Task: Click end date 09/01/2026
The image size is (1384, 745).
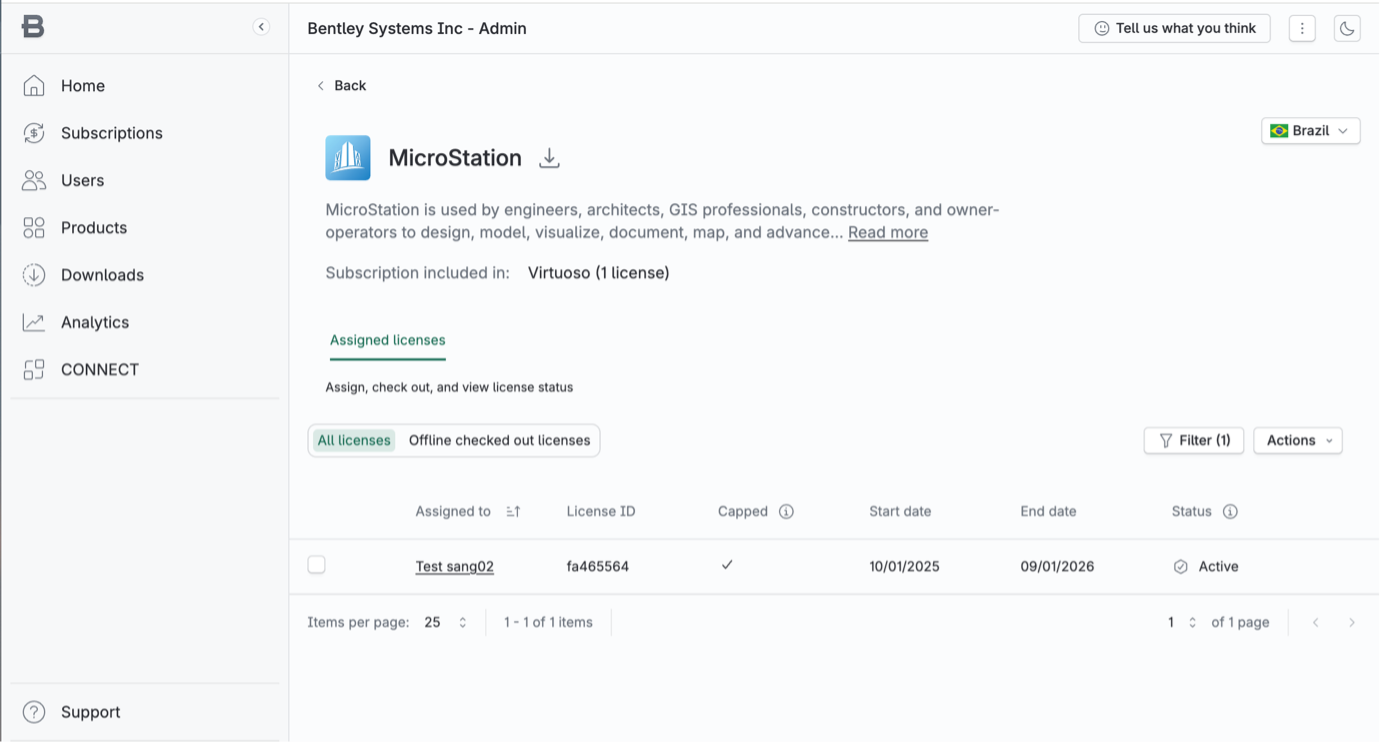Action: point(1057,566)
